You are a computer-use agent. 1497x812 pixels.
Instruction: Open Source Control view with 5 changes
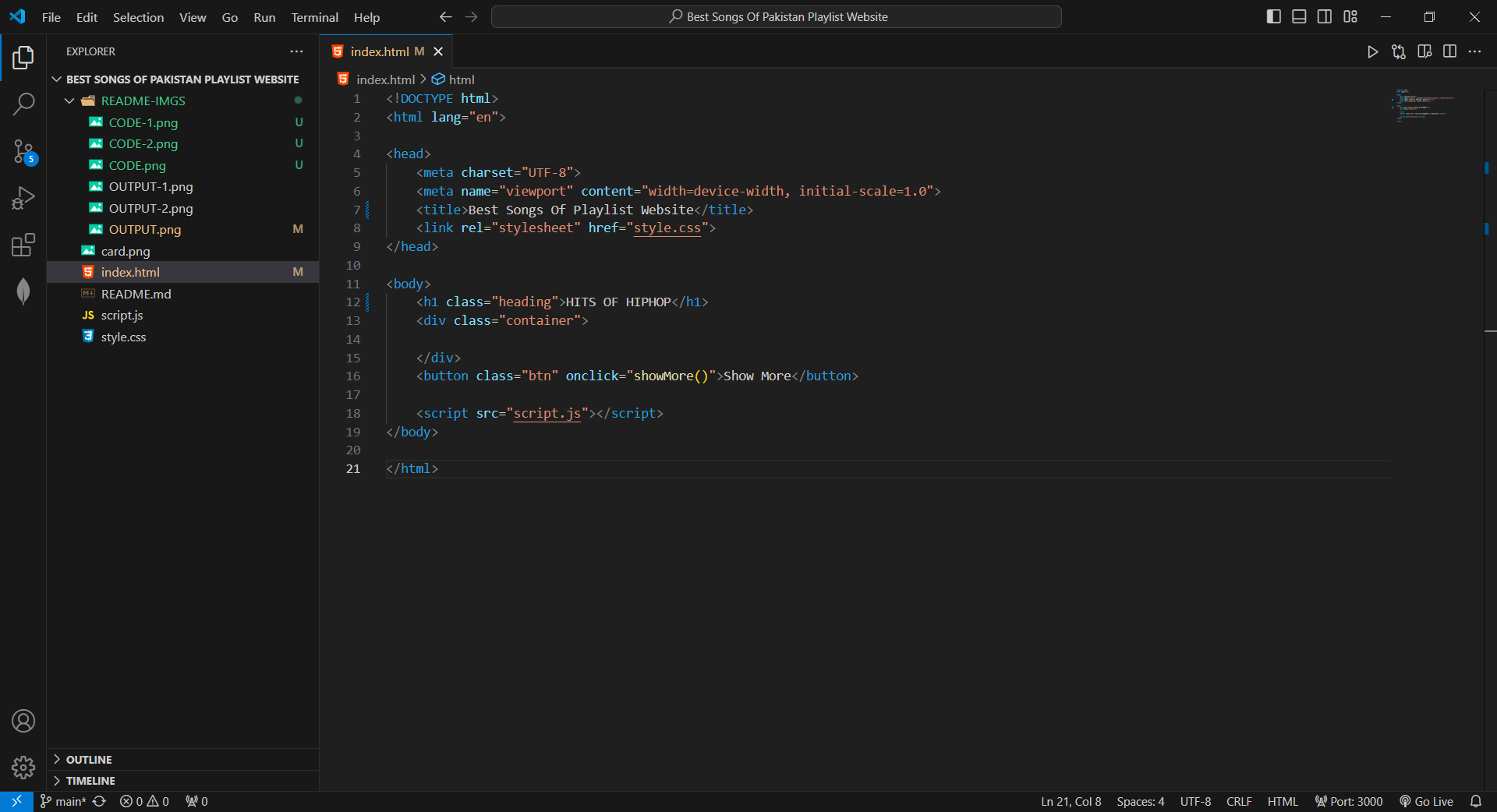(x=23, y=151)
